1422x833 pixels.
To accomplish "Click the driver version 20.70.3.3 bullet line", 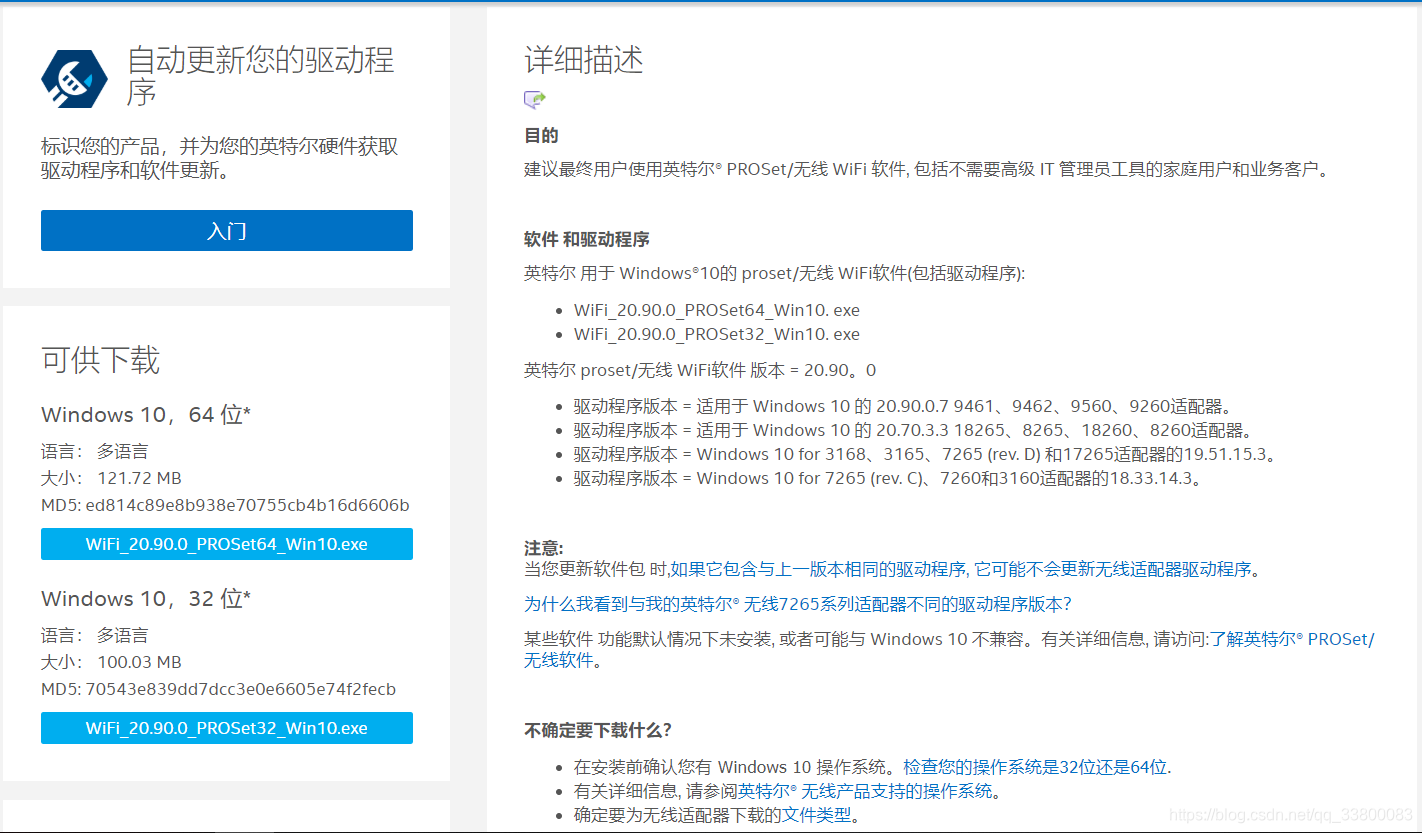I will 913,430.
